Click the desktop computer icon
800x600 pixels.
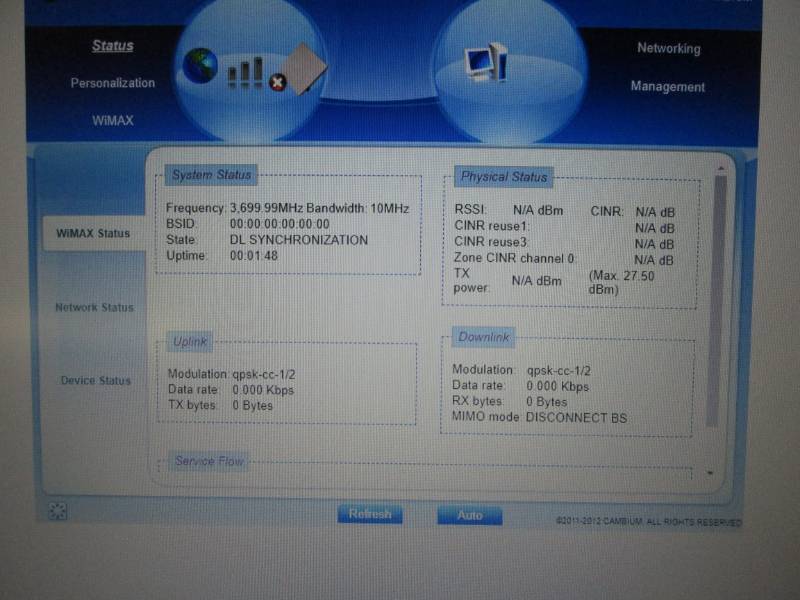coord(486,62)
